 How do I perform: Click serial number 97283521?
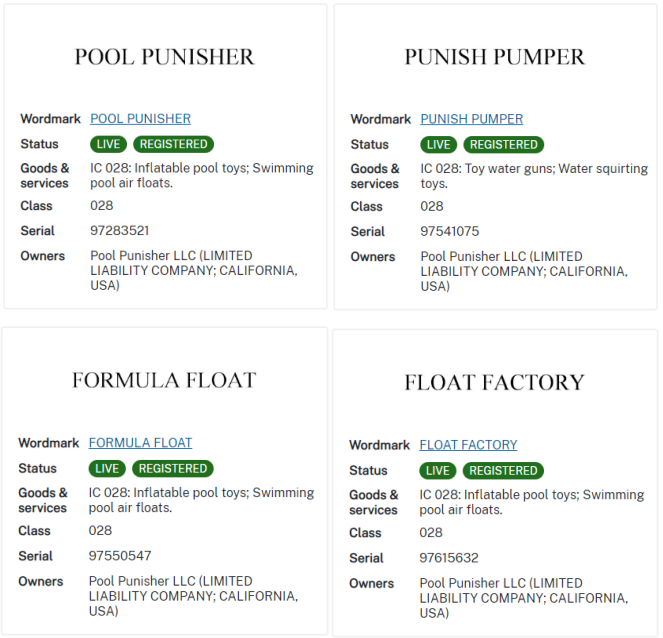click(x=120, y=231)
